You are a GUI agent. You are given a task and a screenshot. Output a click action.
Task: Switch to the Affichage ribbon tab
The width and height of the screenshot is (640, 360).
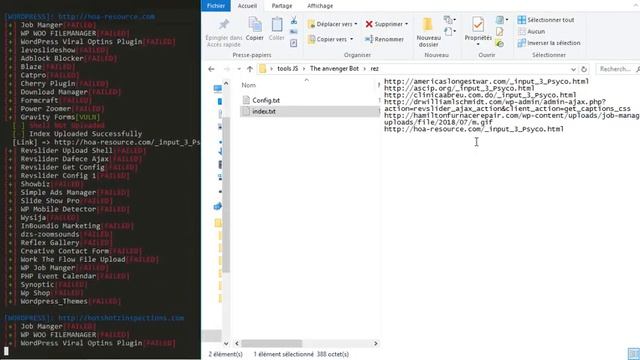pos(320,6)
